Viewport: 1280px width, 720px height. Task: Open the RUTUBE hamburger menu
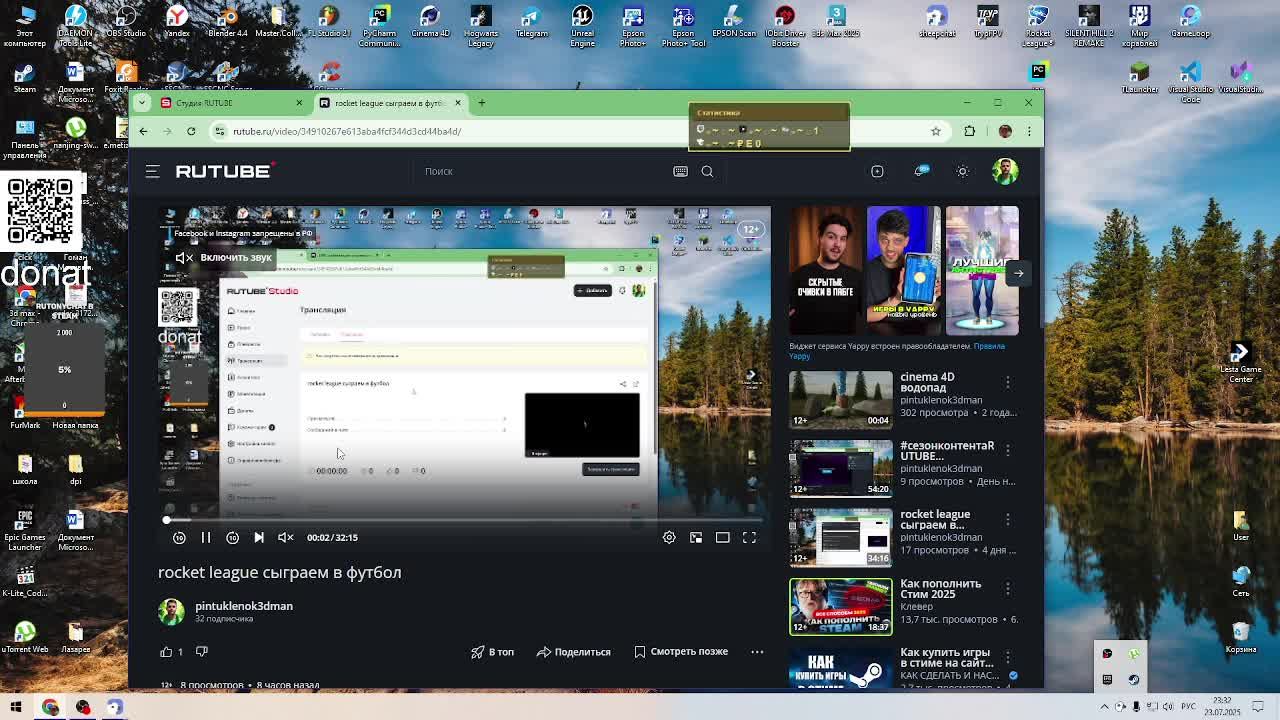click(152, 171)
